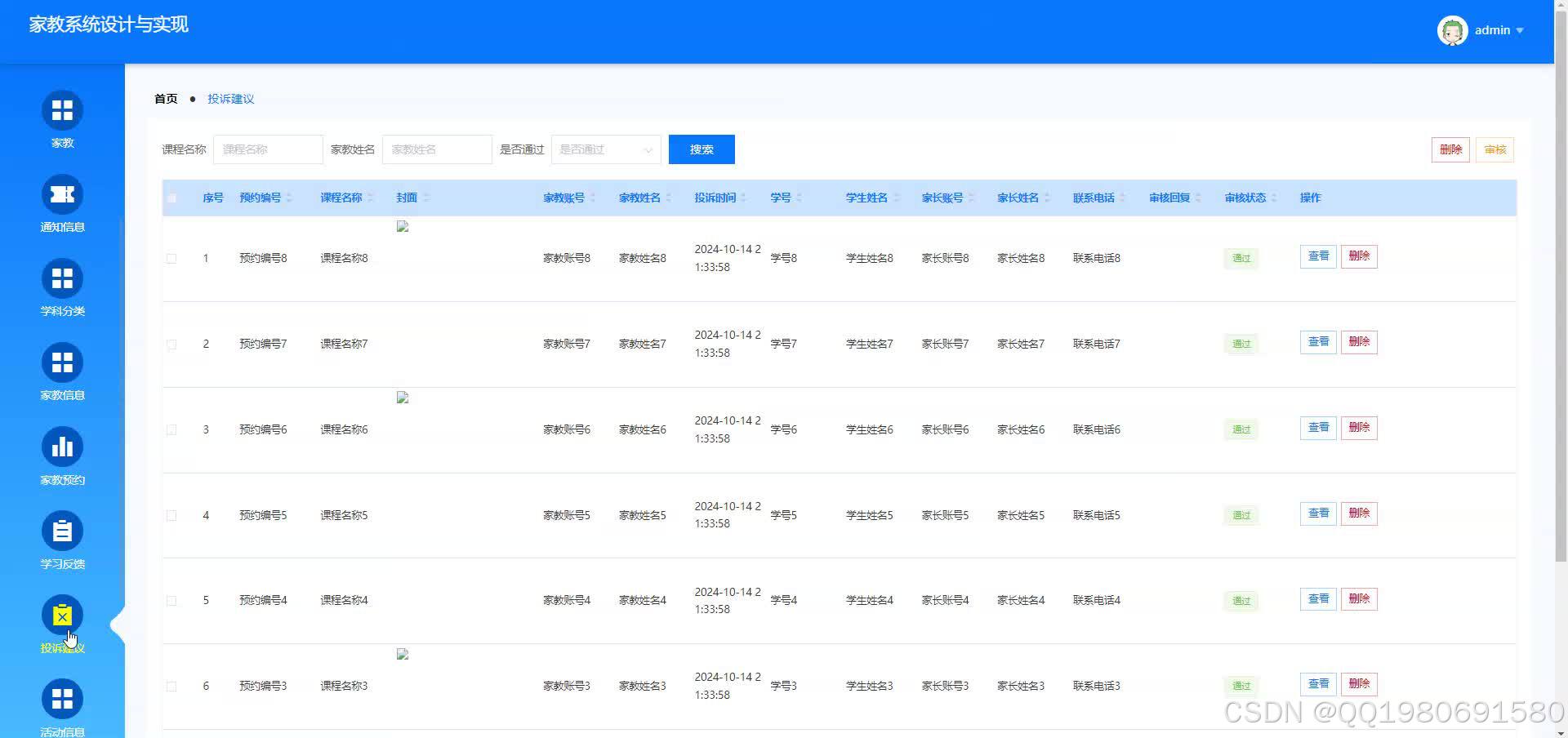Sort by 预约编号 column arrows

289,198
